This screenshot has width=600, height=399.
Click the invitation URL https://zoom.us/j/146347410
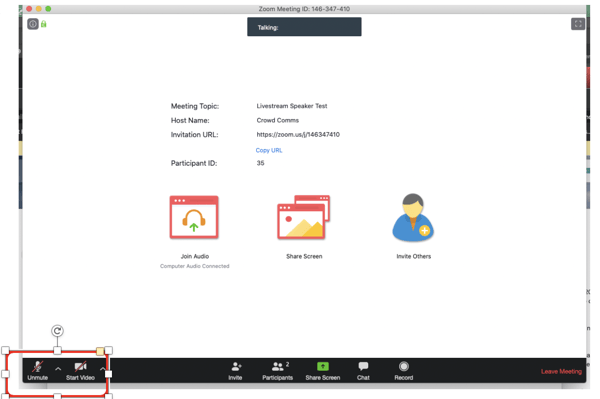[298, 135]
